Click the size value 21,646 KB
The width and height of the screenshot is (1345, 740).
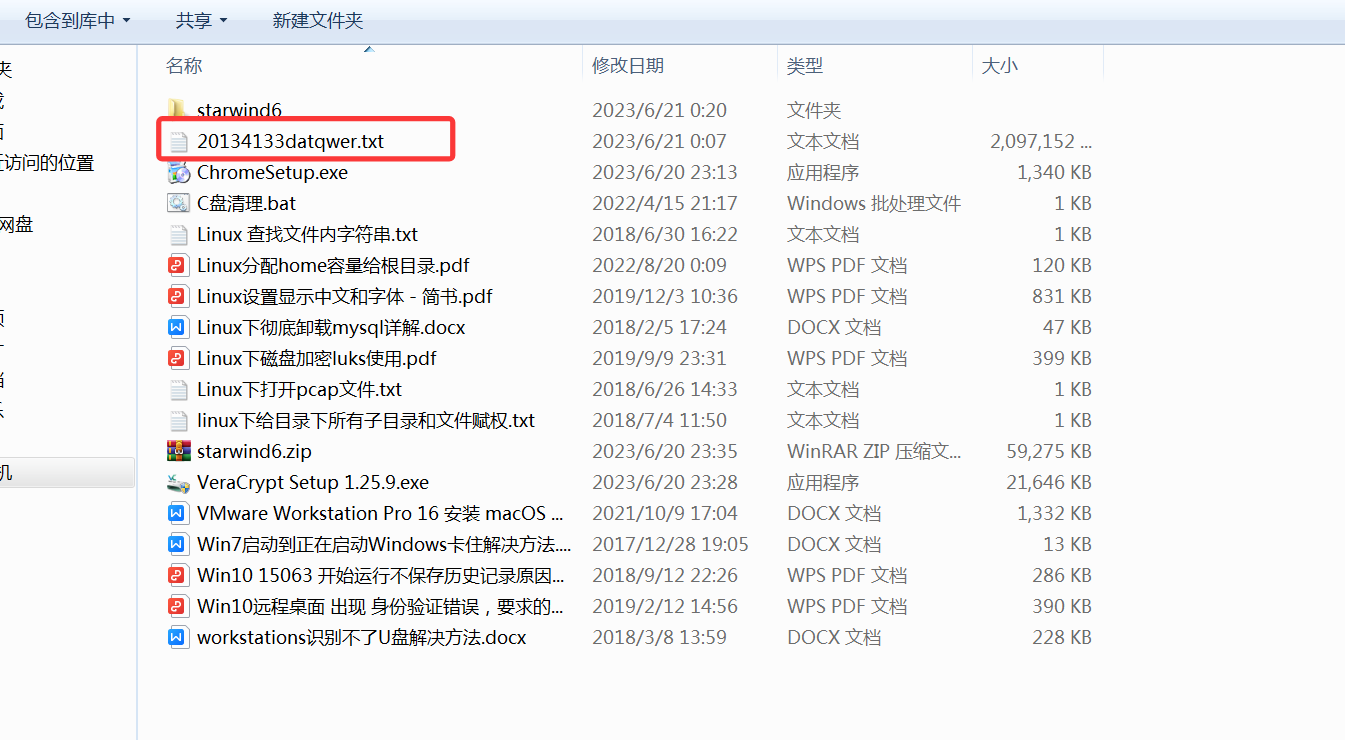tap(1049, 482)
